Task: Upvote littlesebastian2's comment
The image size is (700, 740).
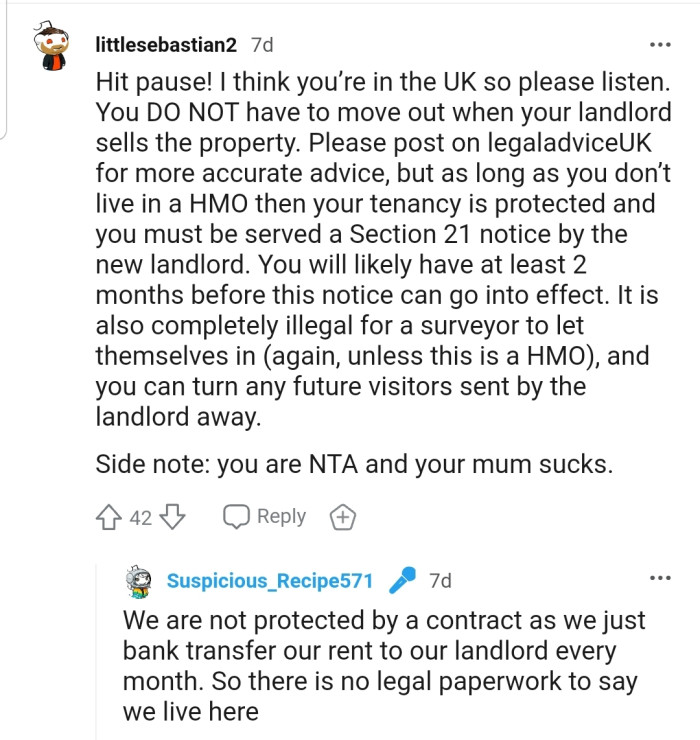Action: coord(109,517)
